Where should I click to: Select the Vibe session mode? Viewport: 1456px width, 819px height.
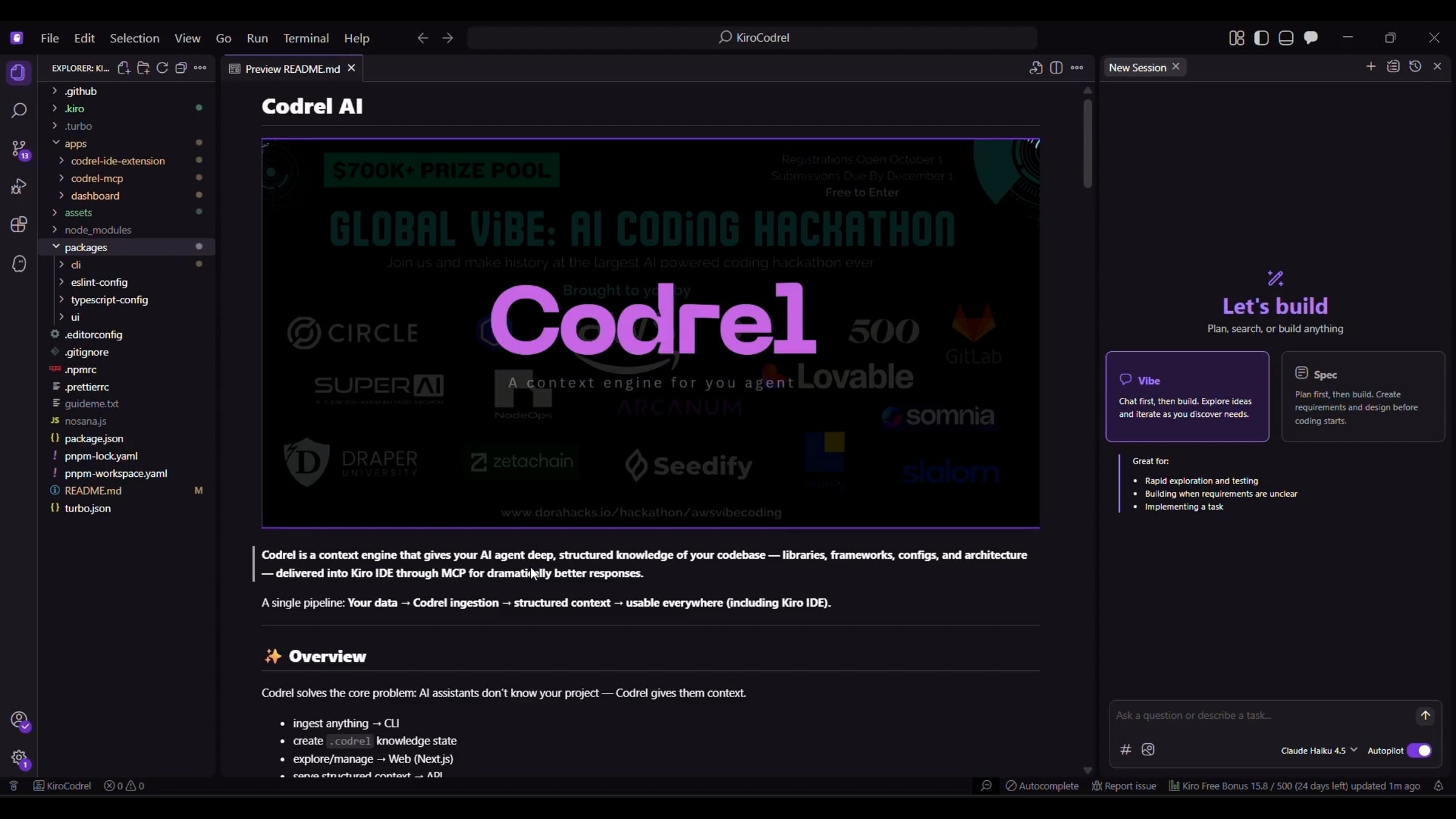[1187, 396]
